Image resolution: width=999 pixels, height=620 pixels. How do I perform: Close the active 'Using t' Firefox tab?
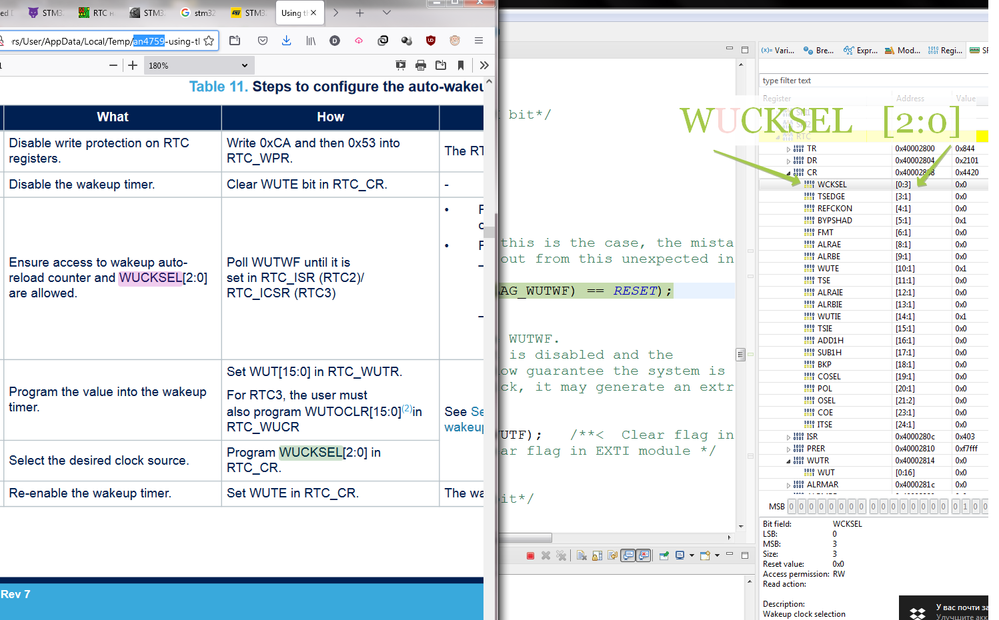coord(313,13)
